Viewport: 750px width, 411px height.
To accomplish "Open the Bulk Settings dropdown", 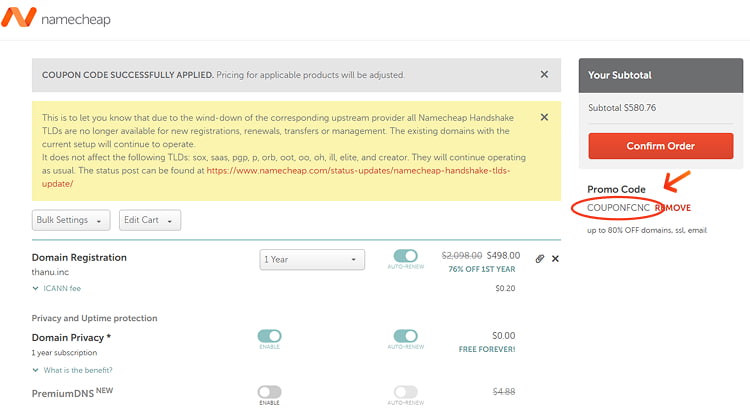I will 71,220.
